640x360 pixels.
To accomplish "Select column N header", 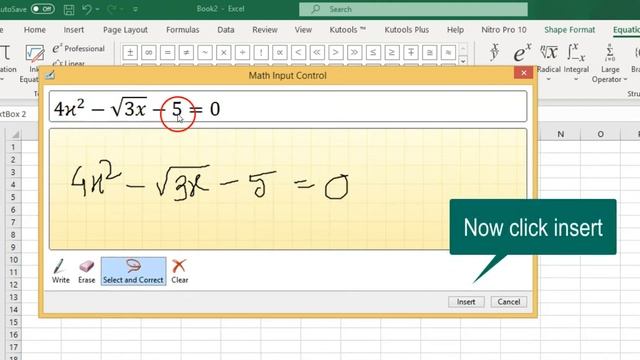I will (560, 134).
